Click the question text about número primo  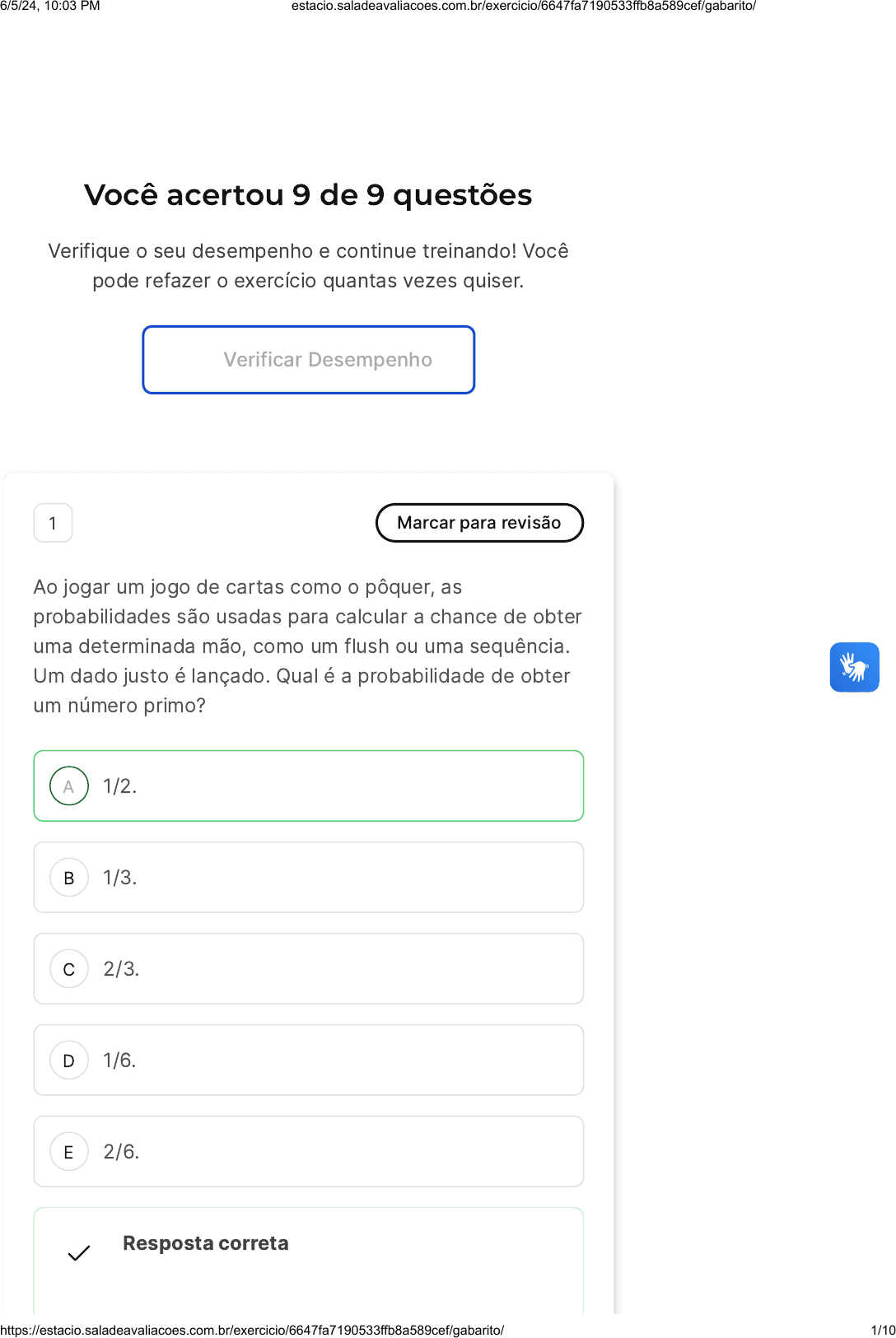[x=307, y=646]
